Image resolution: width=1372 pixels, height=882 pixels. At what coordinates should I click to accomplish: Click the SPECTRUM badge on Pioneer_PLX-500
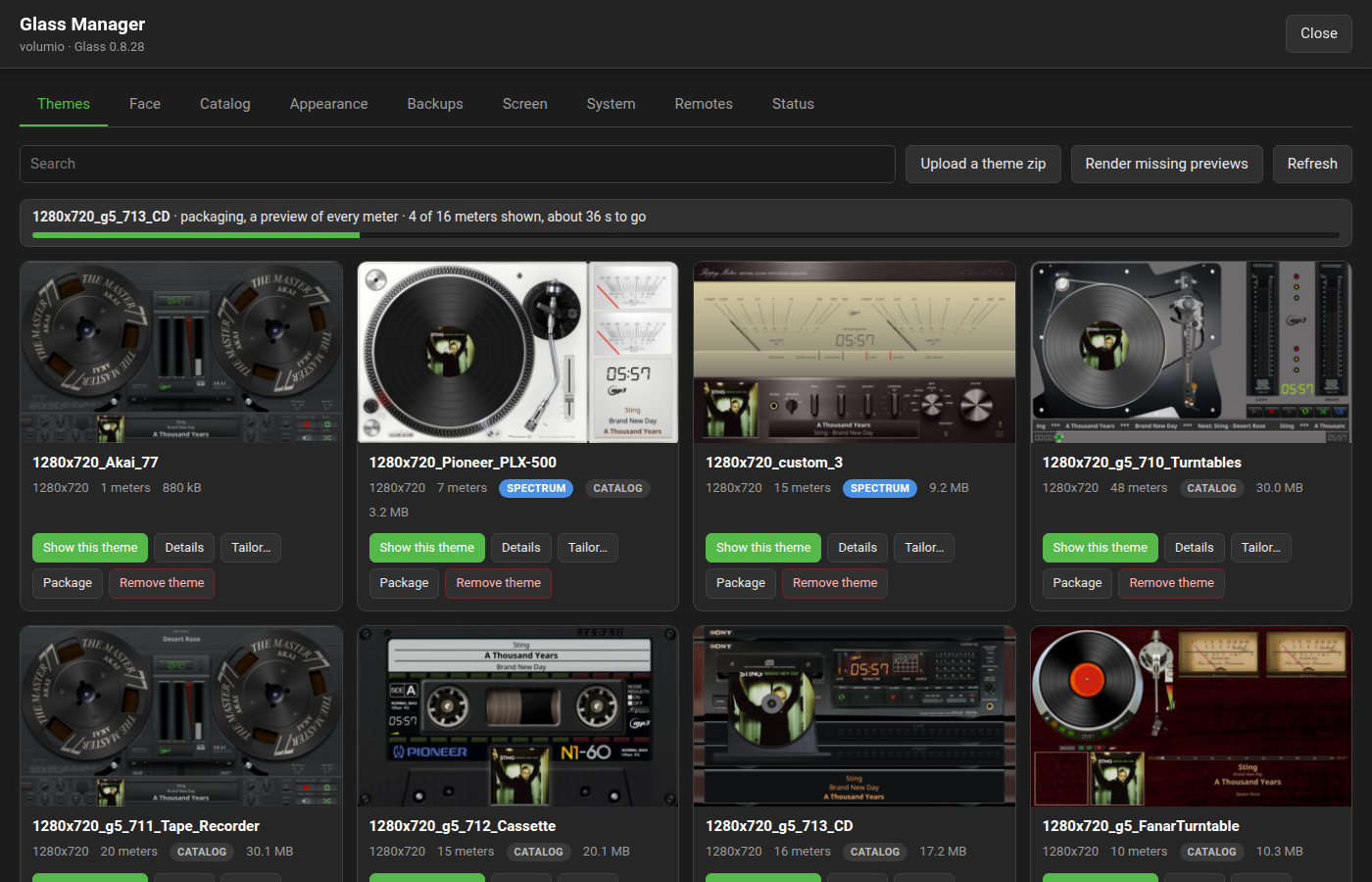pos(536,488)
